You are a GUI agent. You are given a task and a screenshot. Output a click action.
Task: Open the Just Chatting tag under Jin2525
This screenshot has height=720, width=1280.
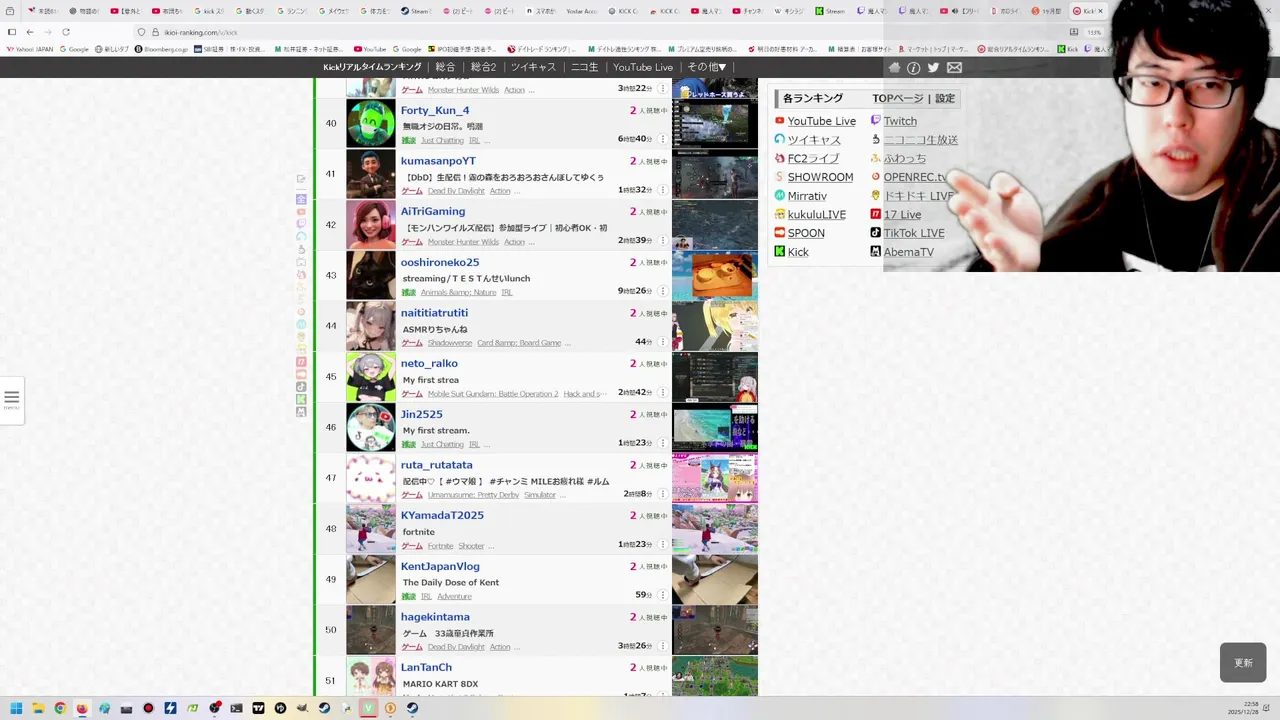click(x=442, y=444)
